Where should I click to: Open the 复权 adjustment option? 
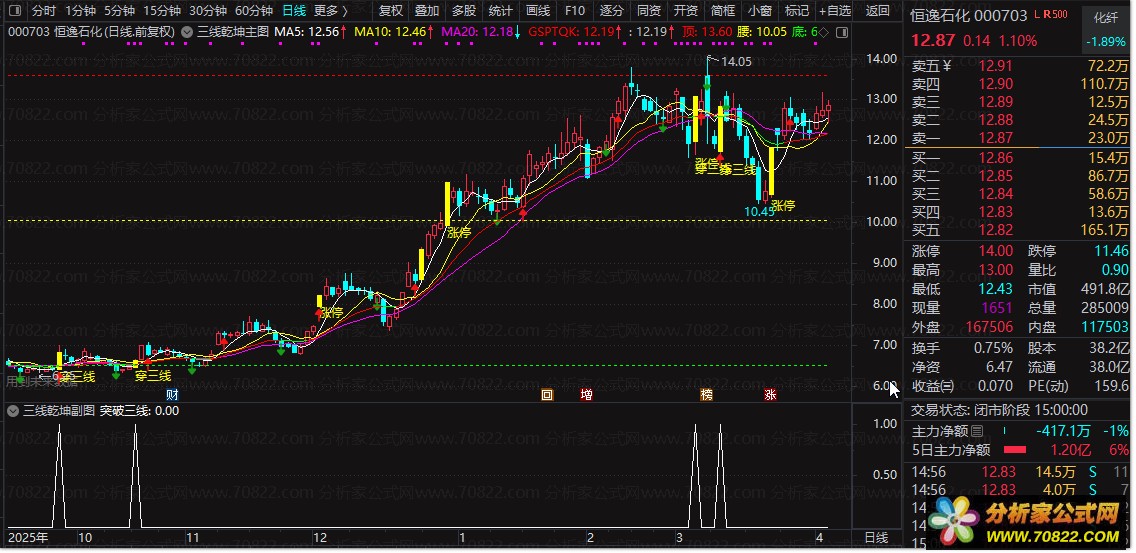[390, 11]
